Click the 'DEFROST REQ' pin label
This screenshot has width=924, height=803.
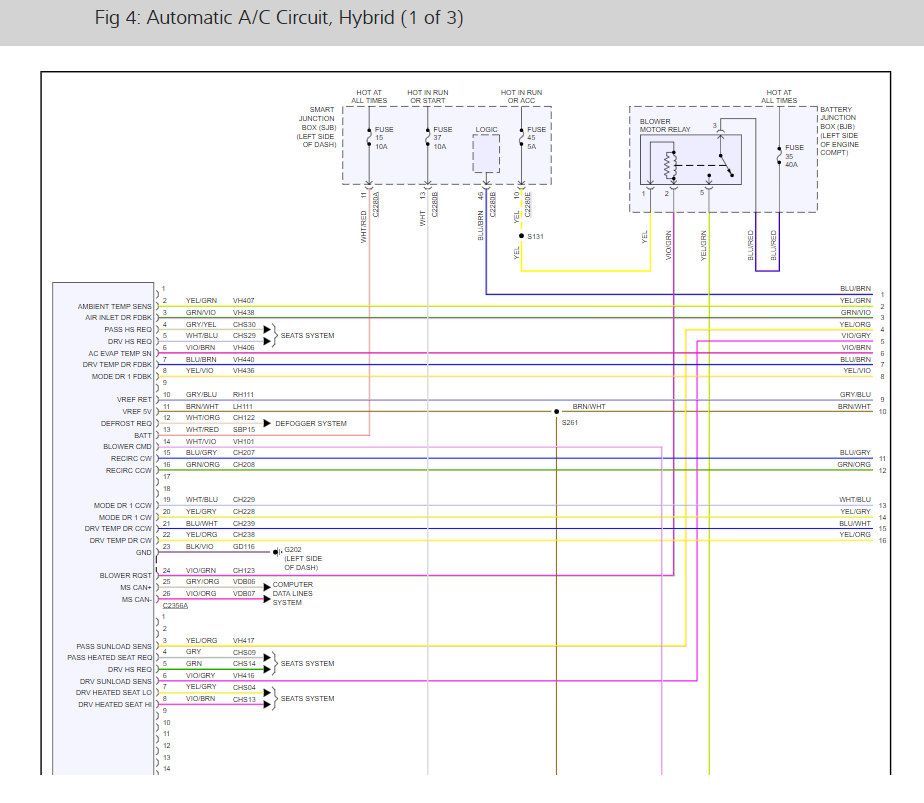tap(126, 424)
